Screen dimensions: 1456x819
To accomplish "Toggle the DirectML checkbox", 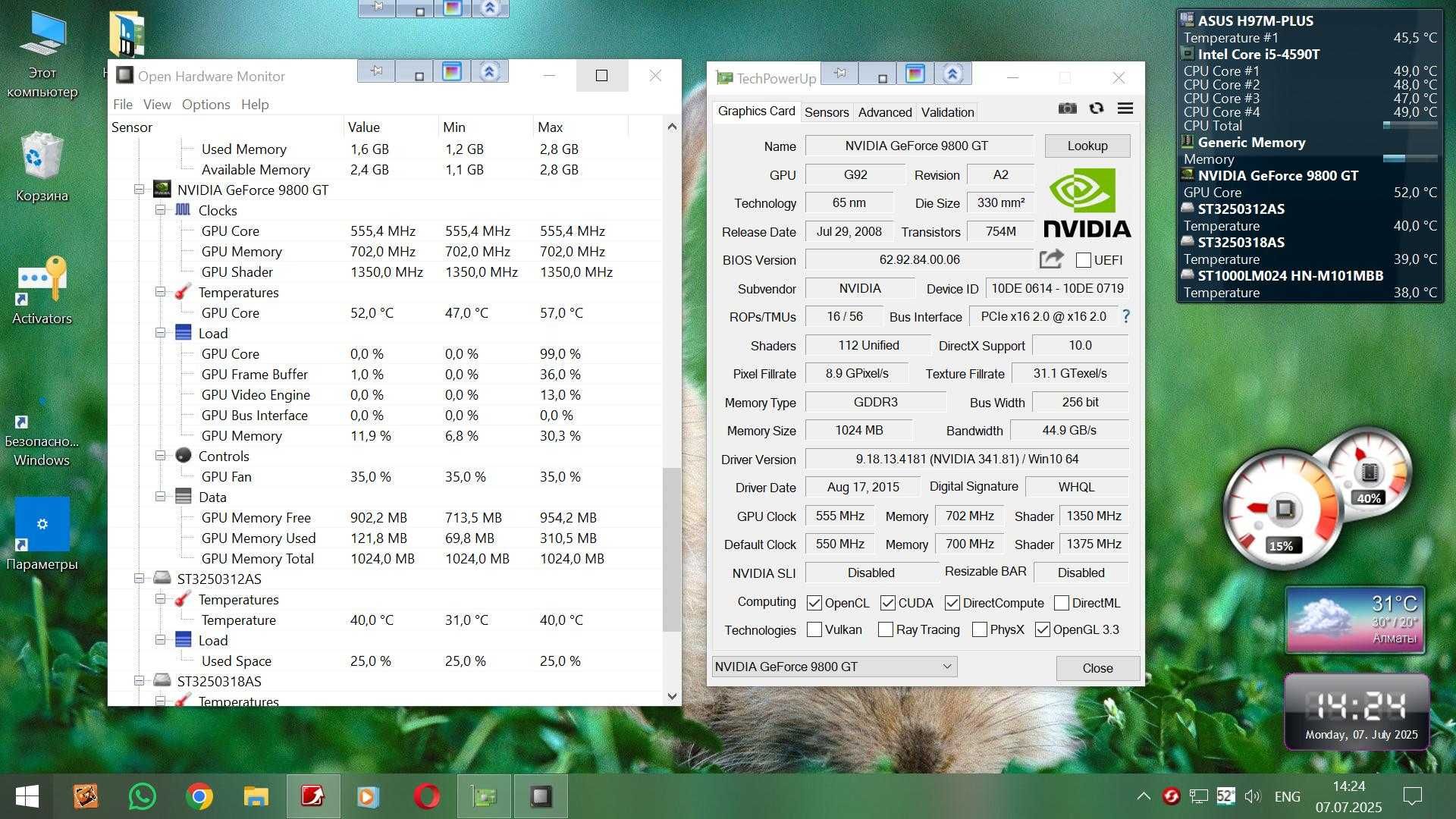I will pyautogui.click(x=1062, y=603).
